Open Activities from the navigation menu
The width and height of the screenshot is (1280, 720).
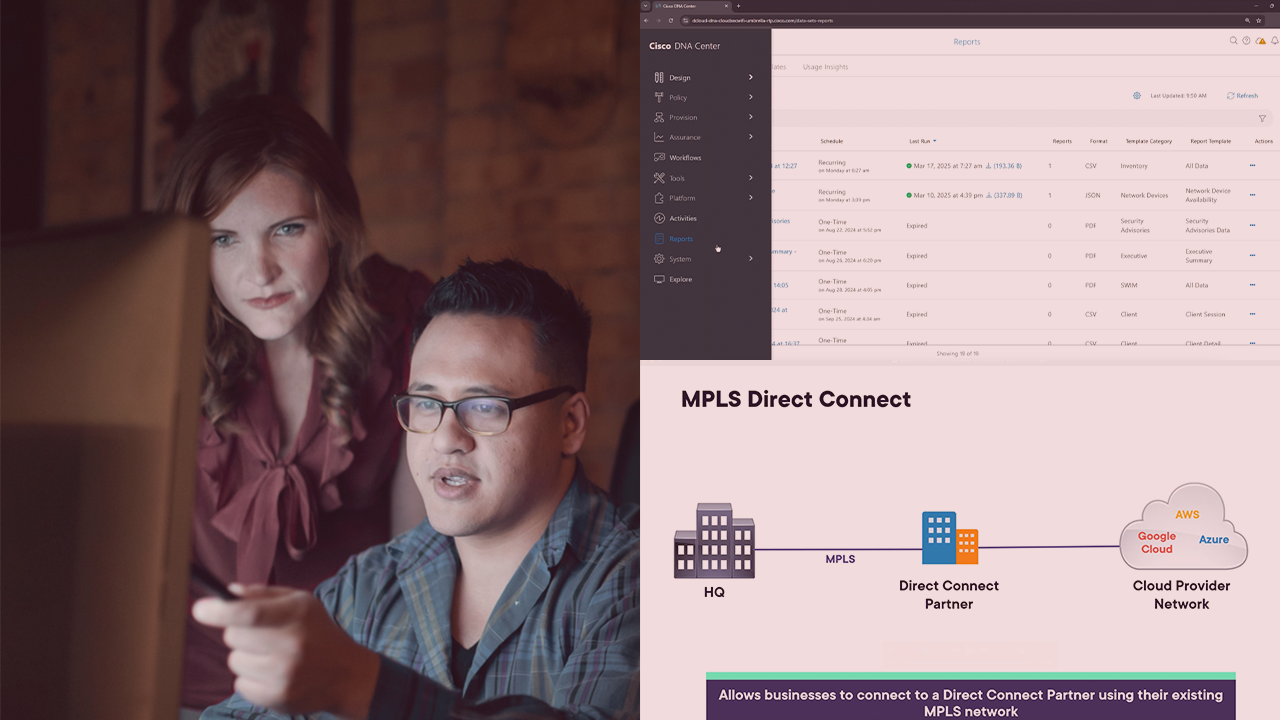(x=683, y=218)
